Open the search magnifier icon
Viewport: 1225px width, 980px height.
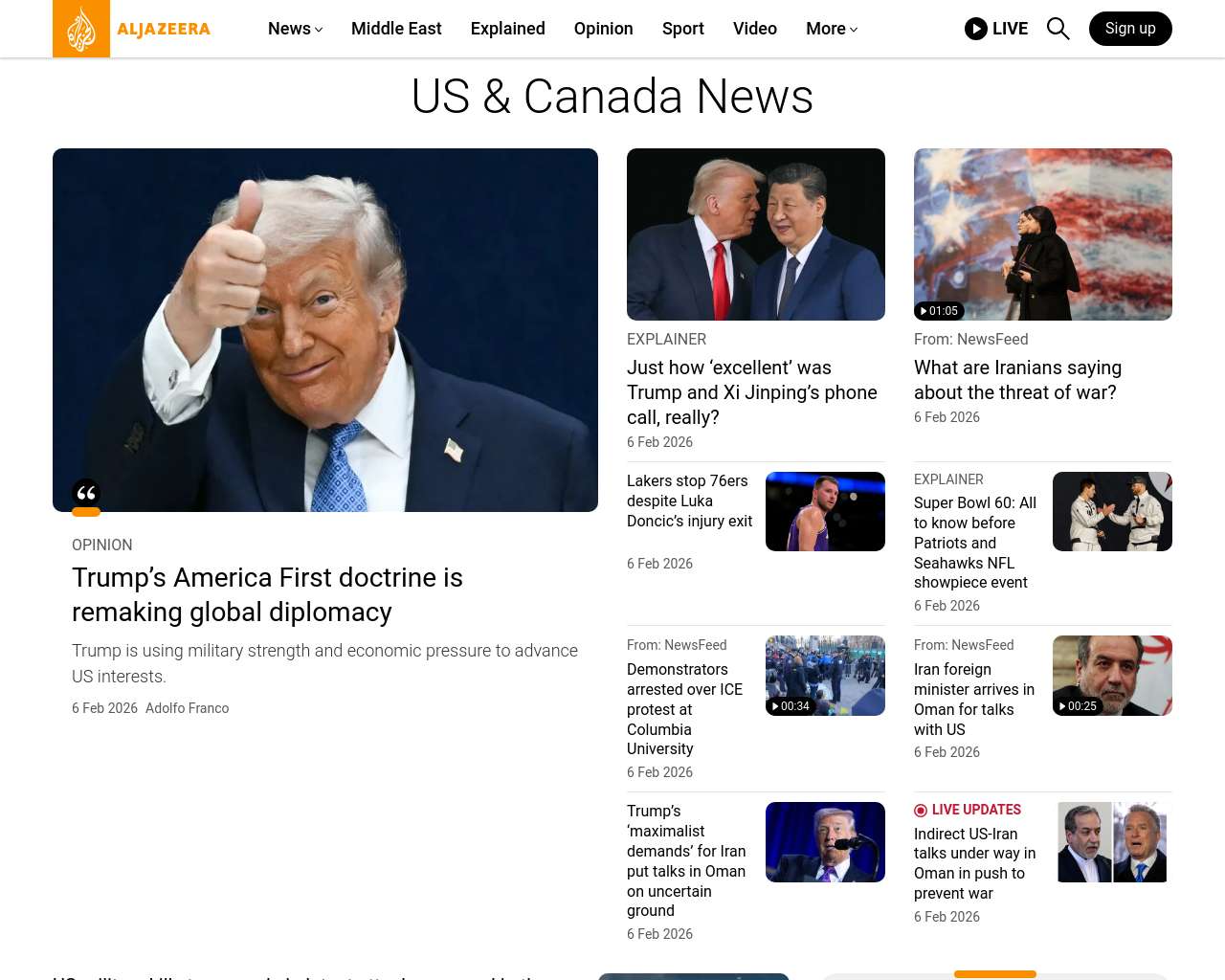coord(1058,29)
